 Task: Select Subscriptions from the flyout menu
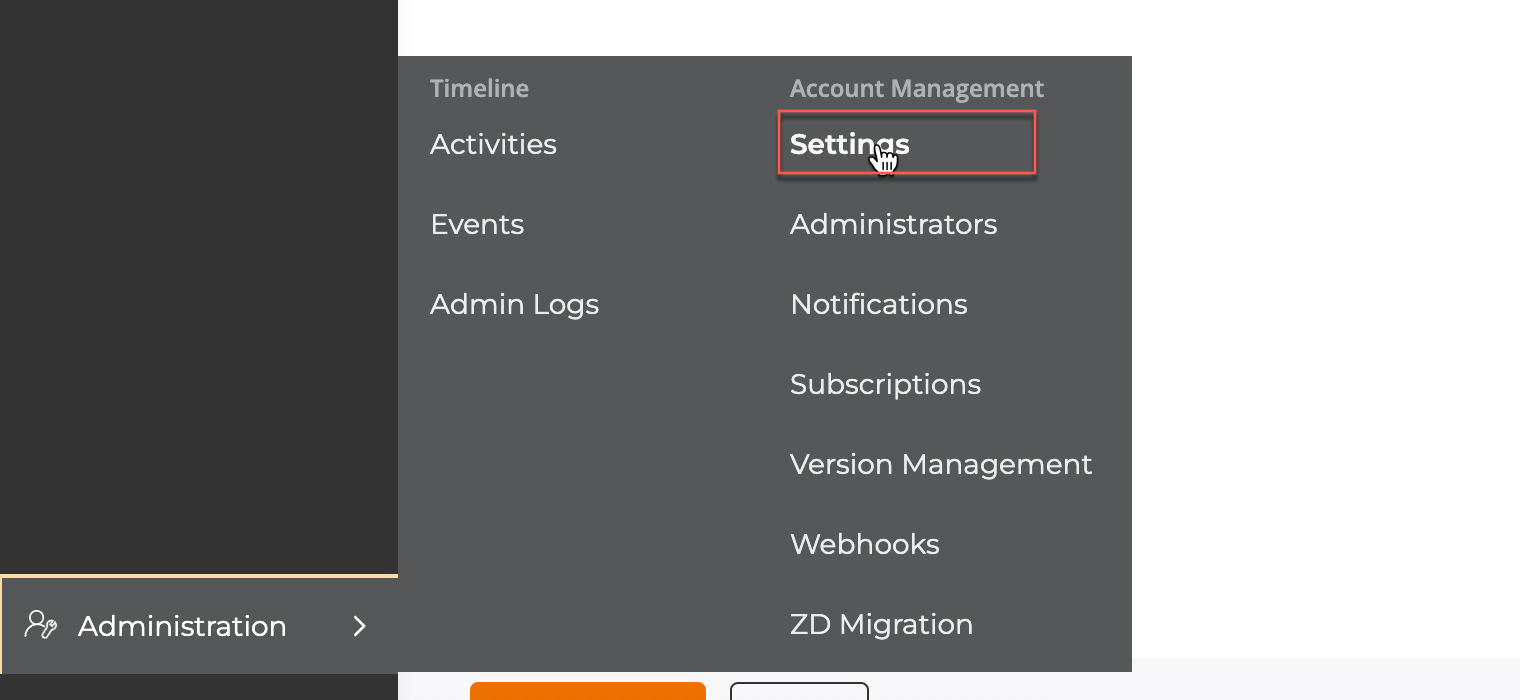coord(885,385)
